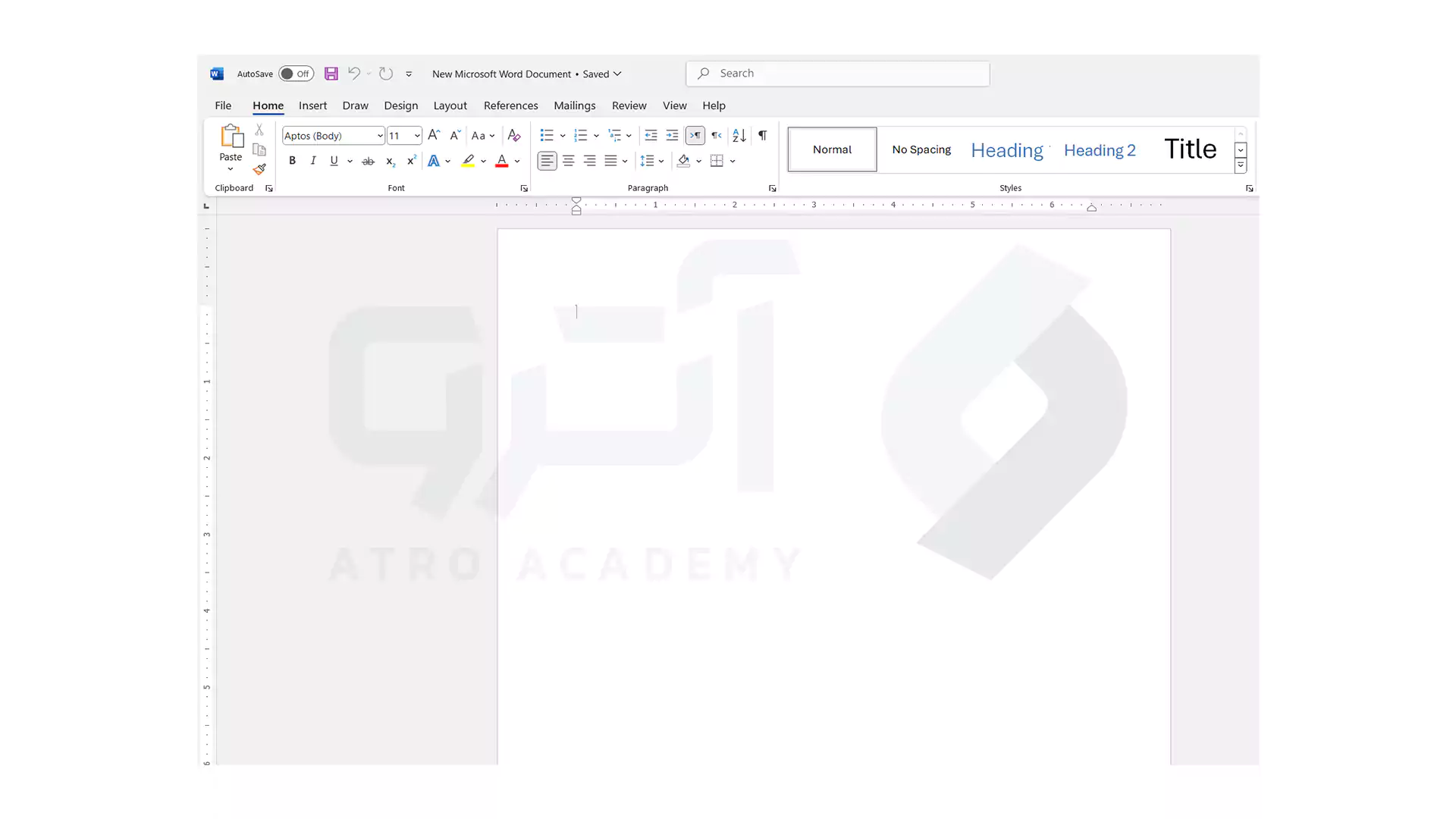Undo the last action
Image resolution: width=1456 pixels, height=819 pixels.
(x=353, y=74)
